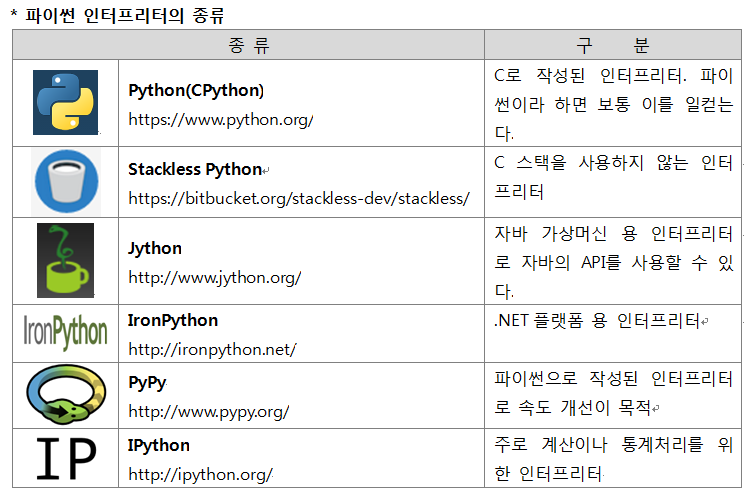Image resolution: width=752 pixels, height=496 pixels.
Task: Click the C 스택을 사용하지 않는 description
Action: pyautogui.click(x=613, y=177)
